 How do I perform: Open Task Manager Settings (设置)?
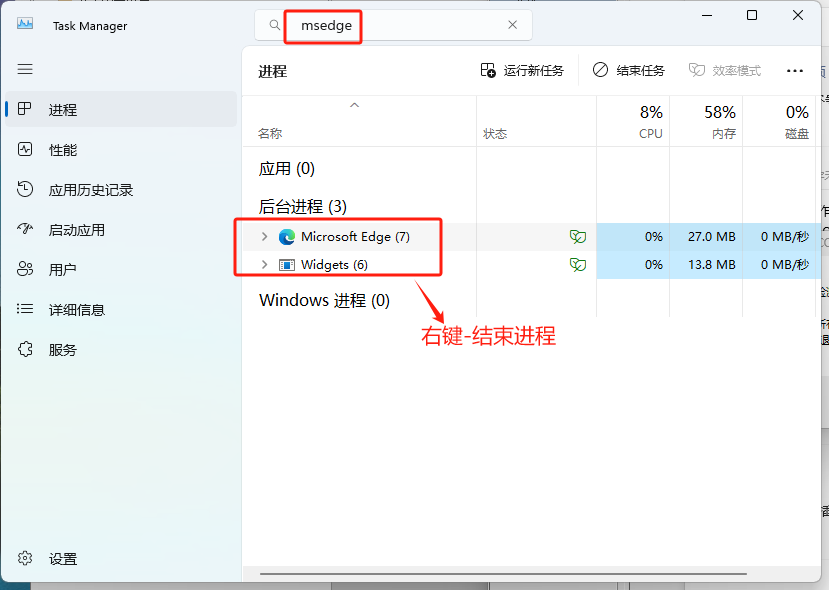tap(62, 559)
